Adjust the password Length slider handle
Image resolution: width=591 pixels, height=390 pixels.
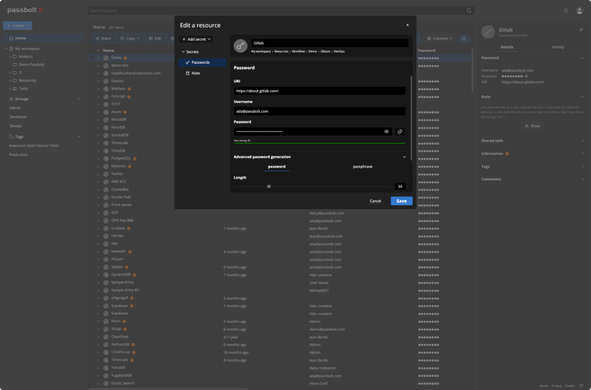(269, 187)
